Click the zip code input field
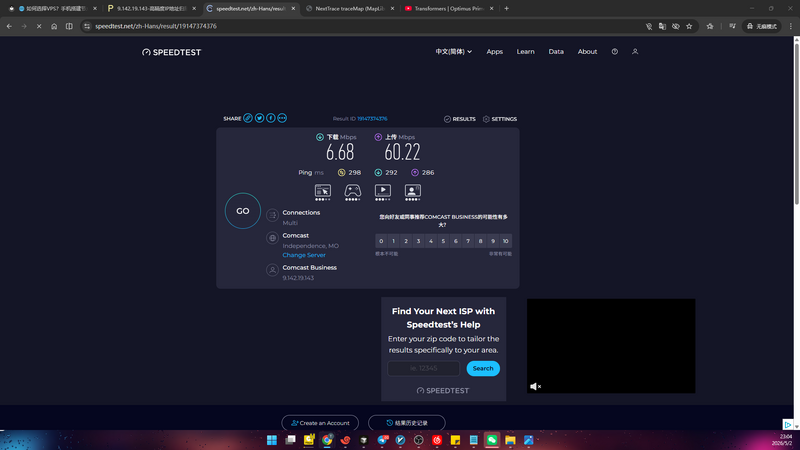800x450 pixels. [x=423, y=368]
